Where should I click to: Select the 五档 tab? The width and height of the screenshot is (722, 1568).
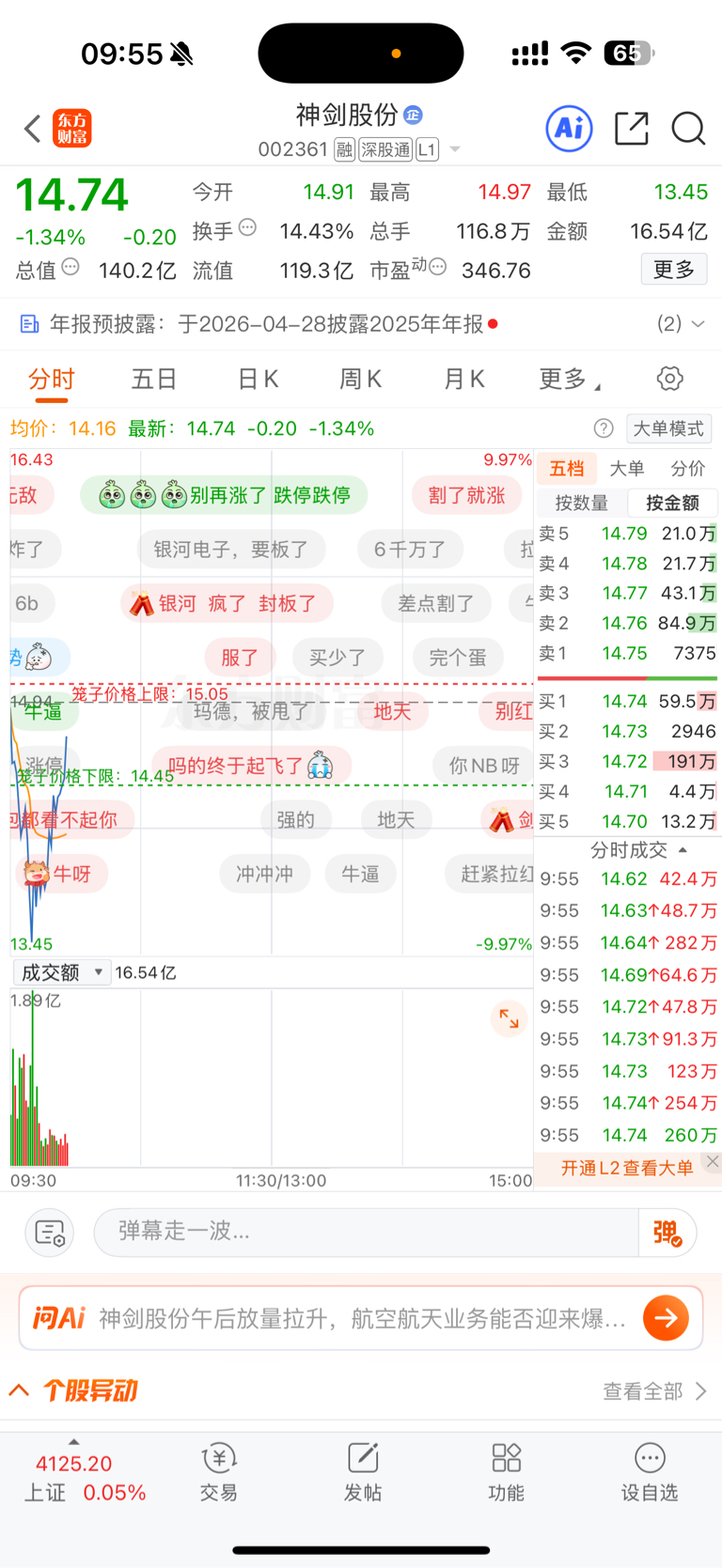coord(567,468)
